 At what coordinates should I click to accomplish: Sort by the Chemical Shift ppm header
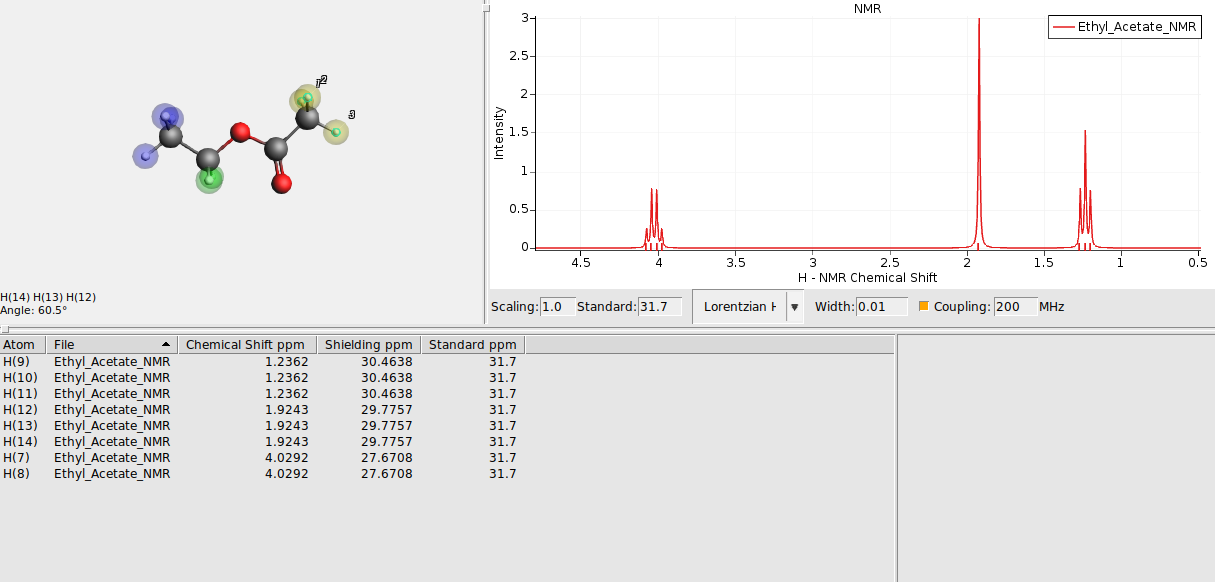pos(246,344)
